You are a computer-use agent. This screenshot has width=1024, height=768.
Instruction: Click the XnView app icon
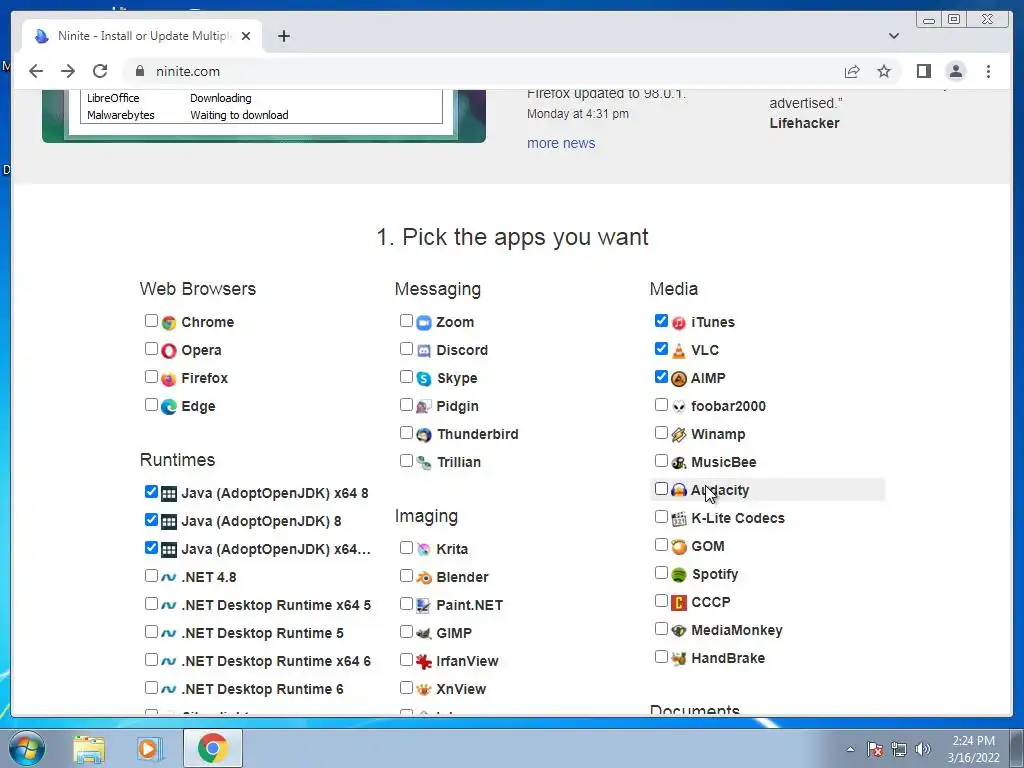(x=424, y=690)
